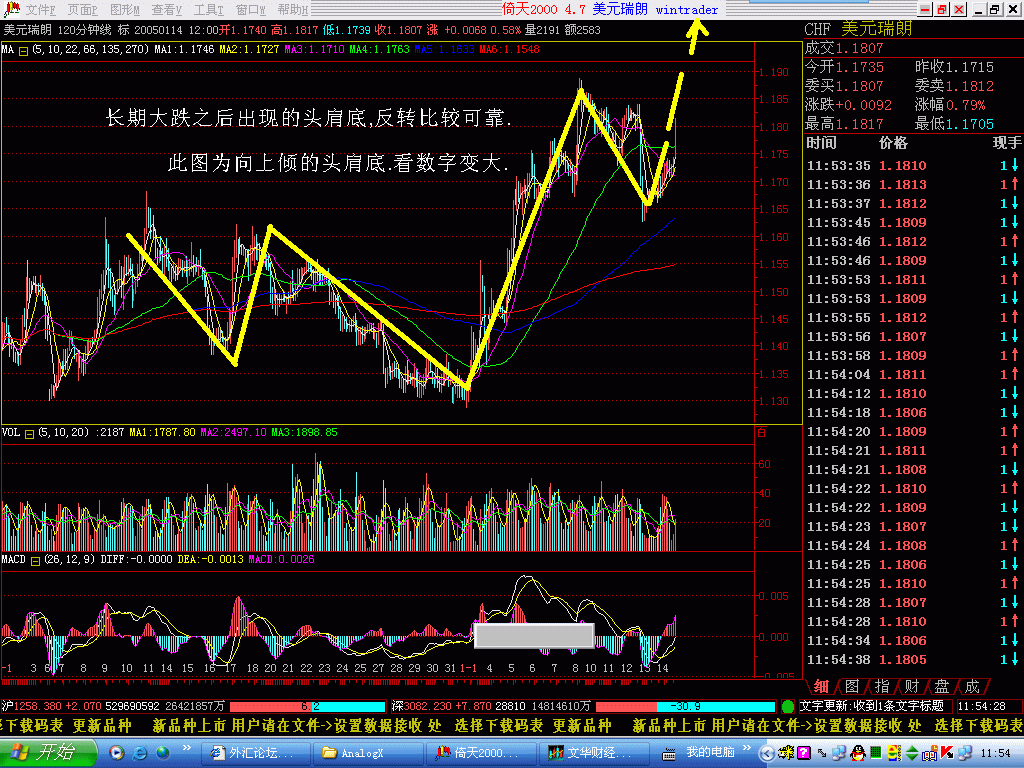Click the book dictionary tray icon
The image size is (1024, 768).
pos(929,754)
